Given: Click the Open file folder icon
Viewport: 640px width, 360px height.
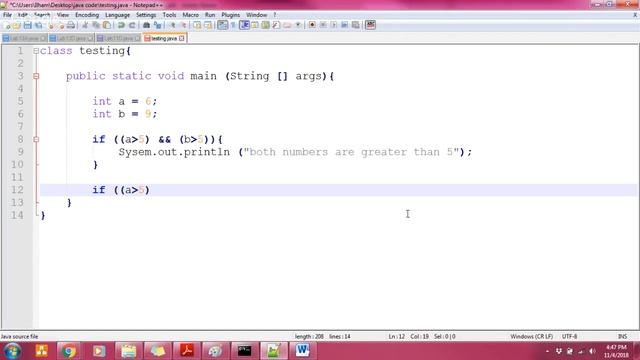Looking at the screenshot, I should pos(16,25).
